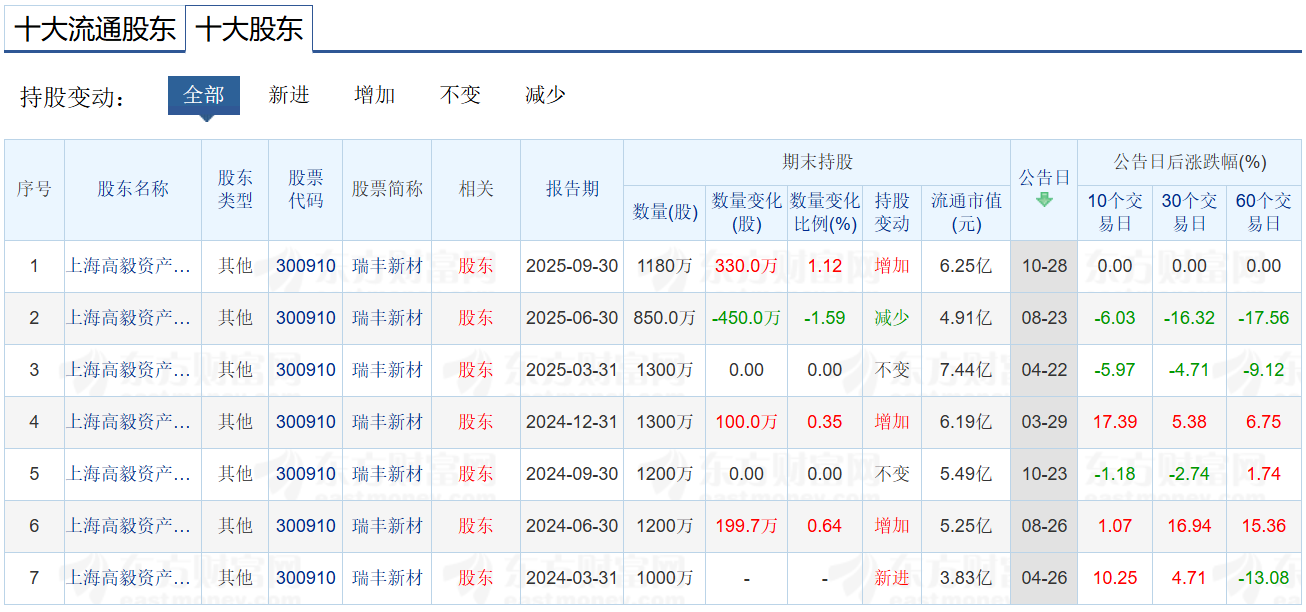This screenshot has width=1306, height=612.
Task: Click the 公告日 column header to sort
Action: point(1044,178)
